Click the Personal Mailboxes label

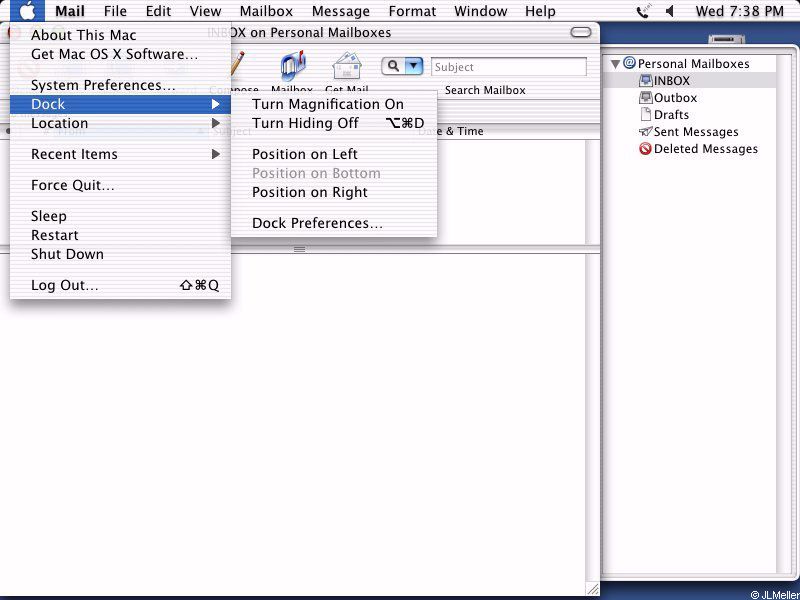click(x=693, y=64)
